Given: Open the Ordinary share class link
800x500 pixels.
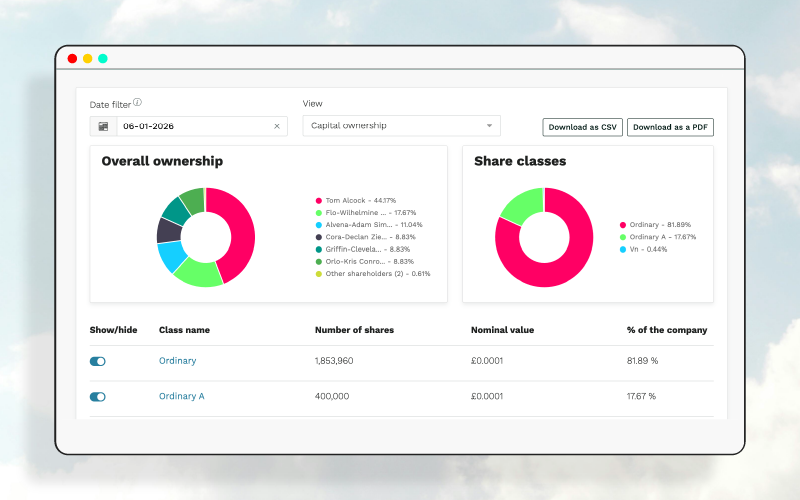Looking at the screenshot, I should click(x=178, y=361).
